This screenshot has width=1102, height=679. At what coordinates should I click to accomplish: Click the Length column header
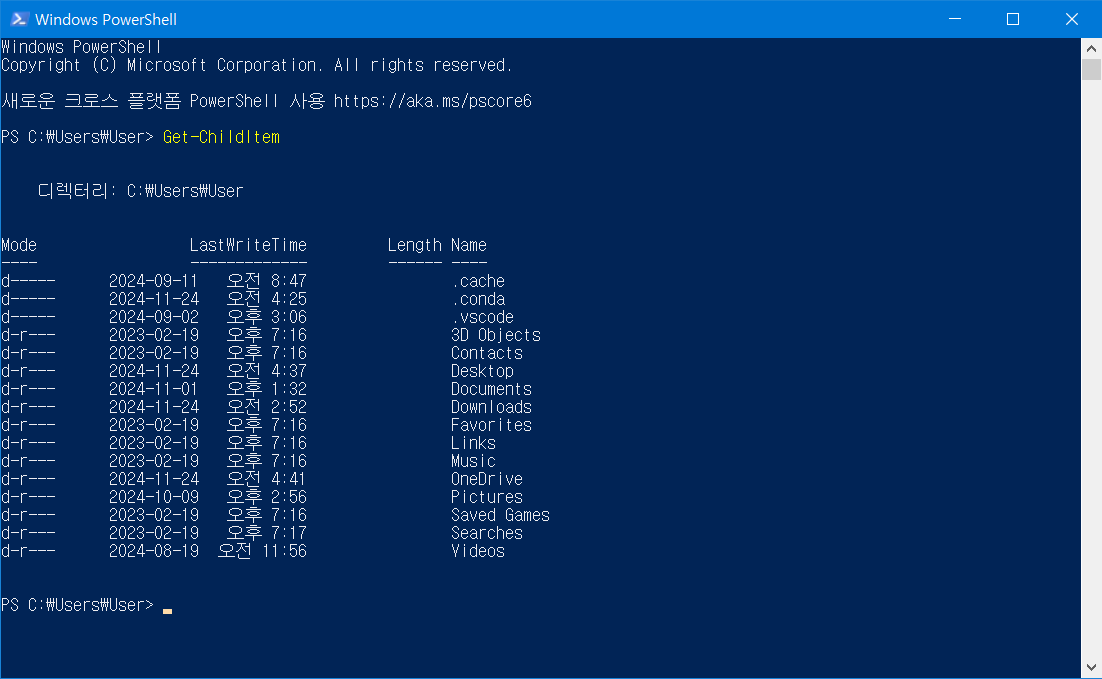coord(415,245)
